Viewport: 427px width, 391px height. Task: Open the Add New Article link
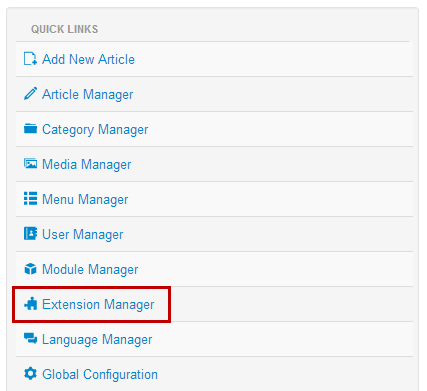(x=88, y=60)
